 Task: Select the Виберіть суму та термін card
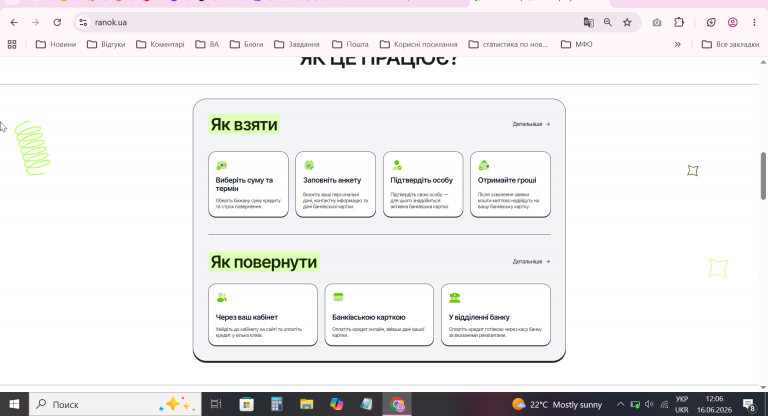pos(248,184)
